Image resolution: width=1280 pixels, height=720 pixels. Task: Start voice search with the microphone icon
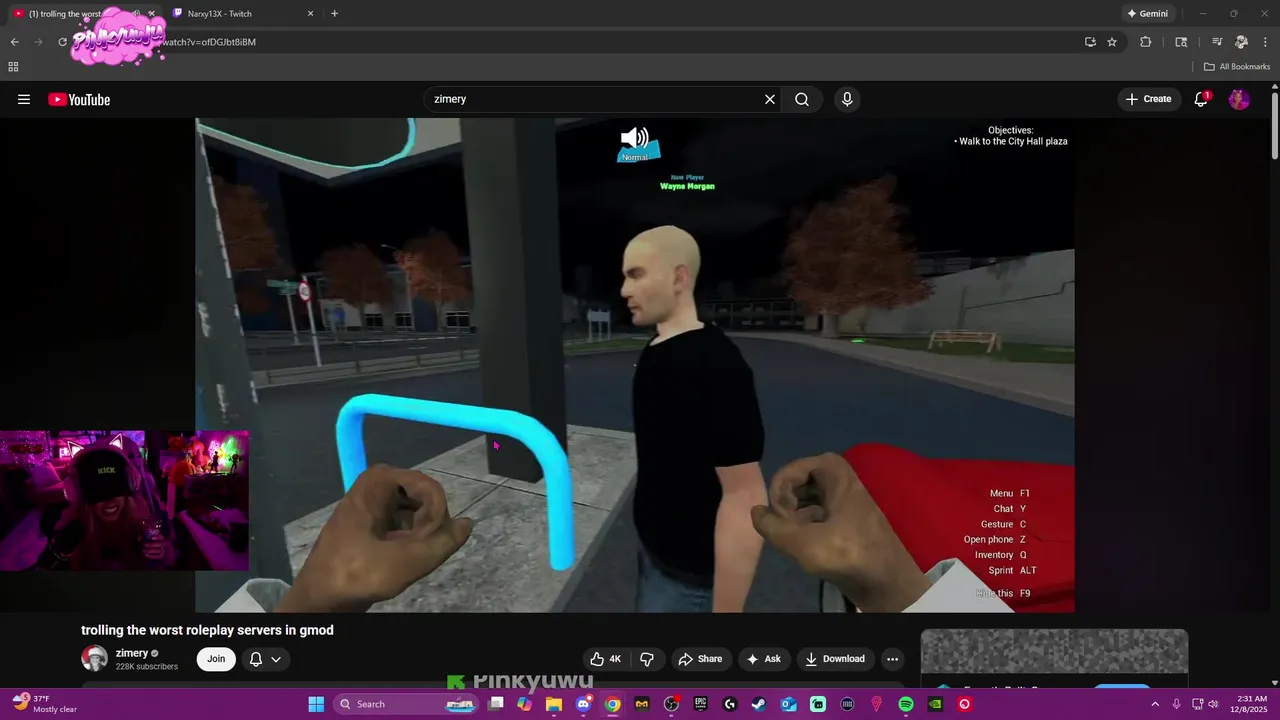(x=847, y=99)
